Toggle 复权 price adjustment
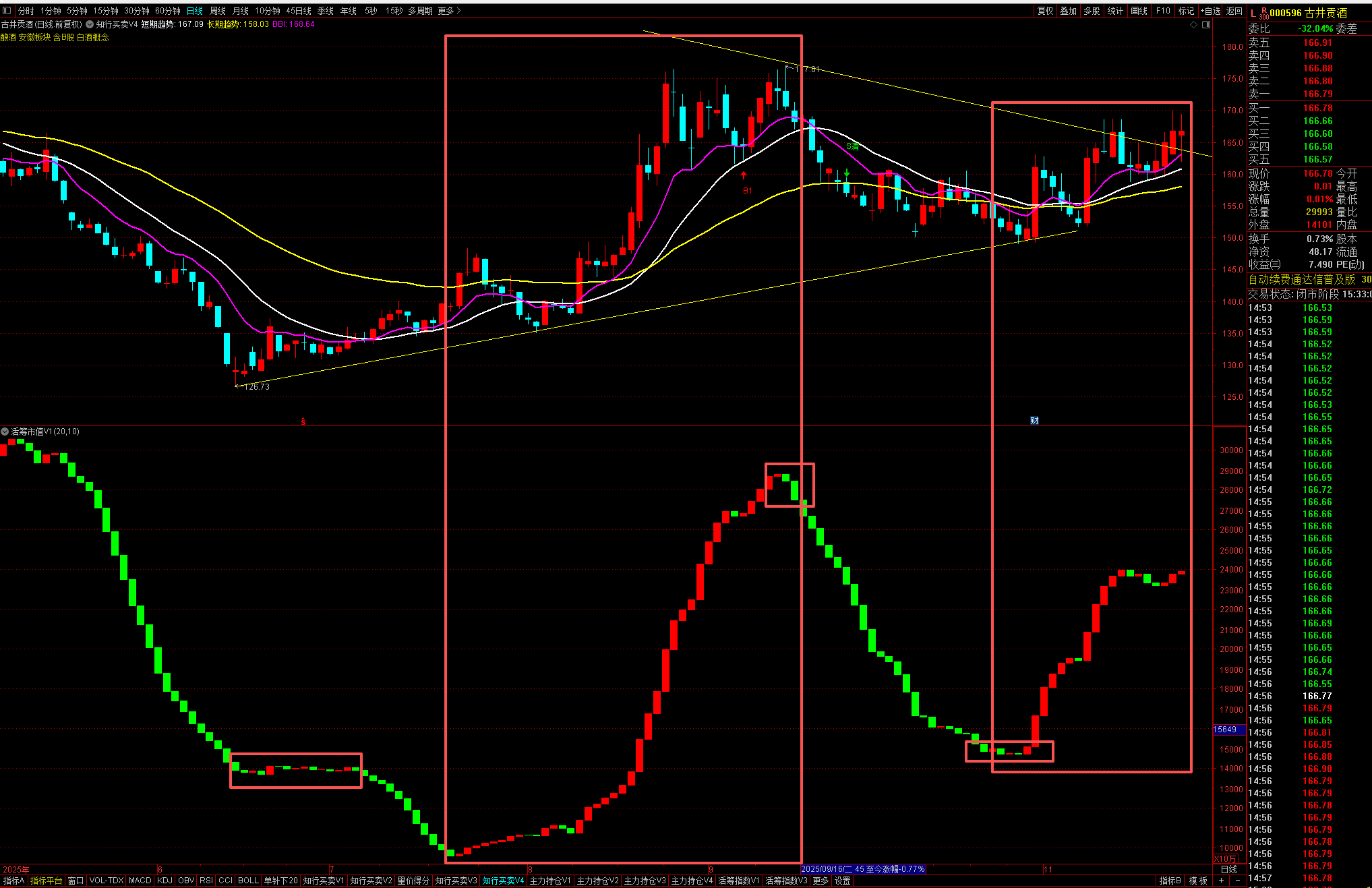This screenshot has width=1372, height=888. [x=1045, y=11]
